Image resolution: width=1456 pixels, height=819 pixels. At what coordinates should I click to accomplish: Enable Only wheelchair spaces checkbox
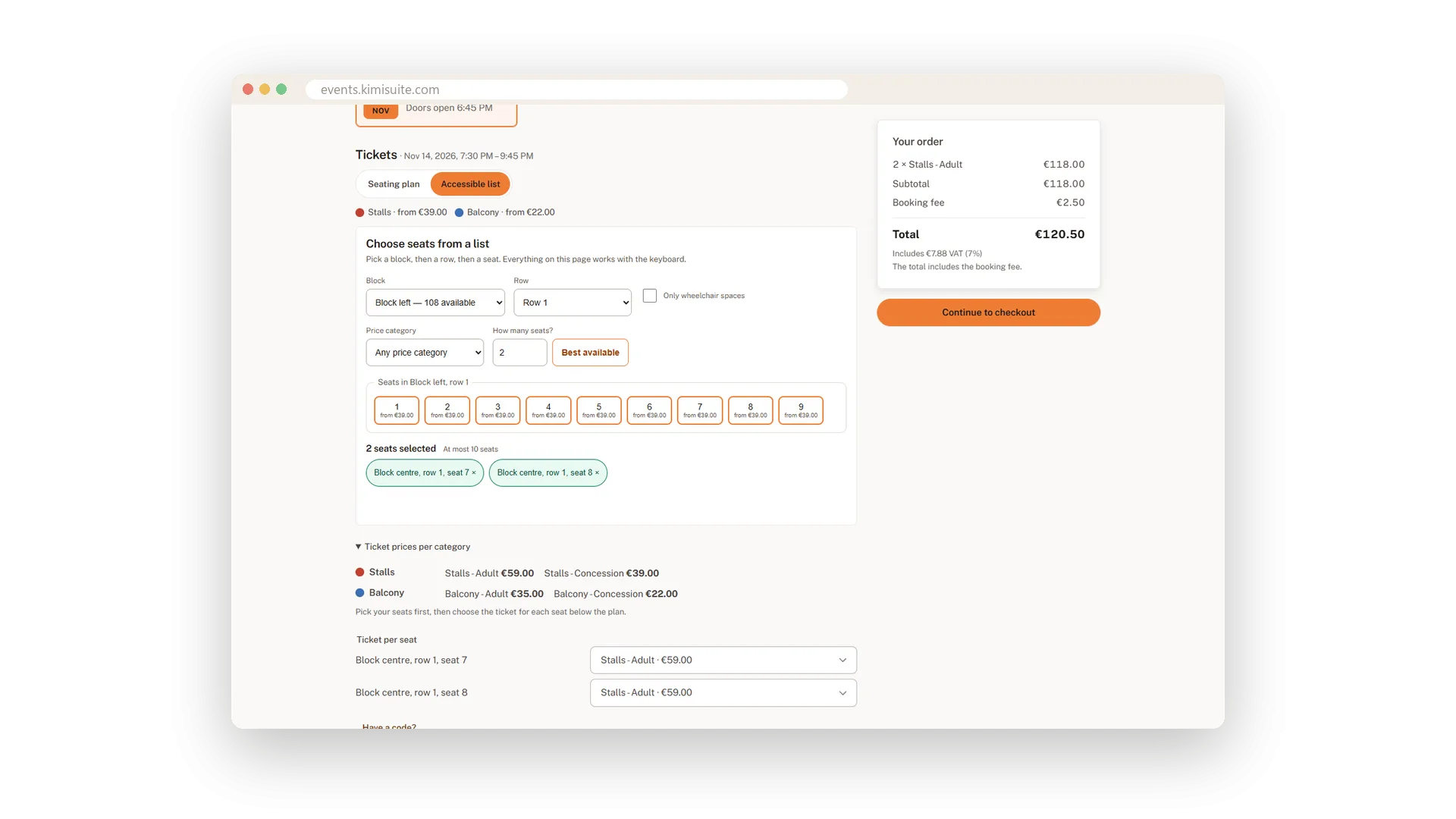[x=650, y=296]
